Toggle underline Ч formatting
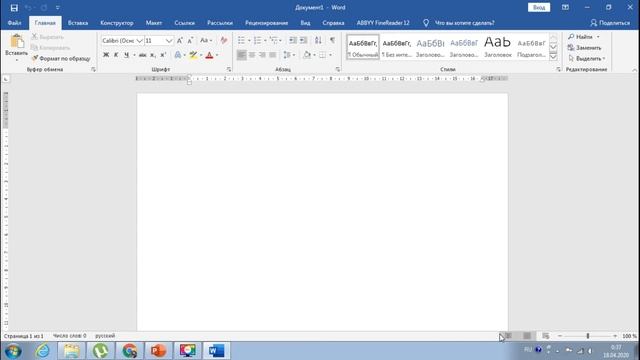This screenshot has width=640, height=360. coord(127,55)
